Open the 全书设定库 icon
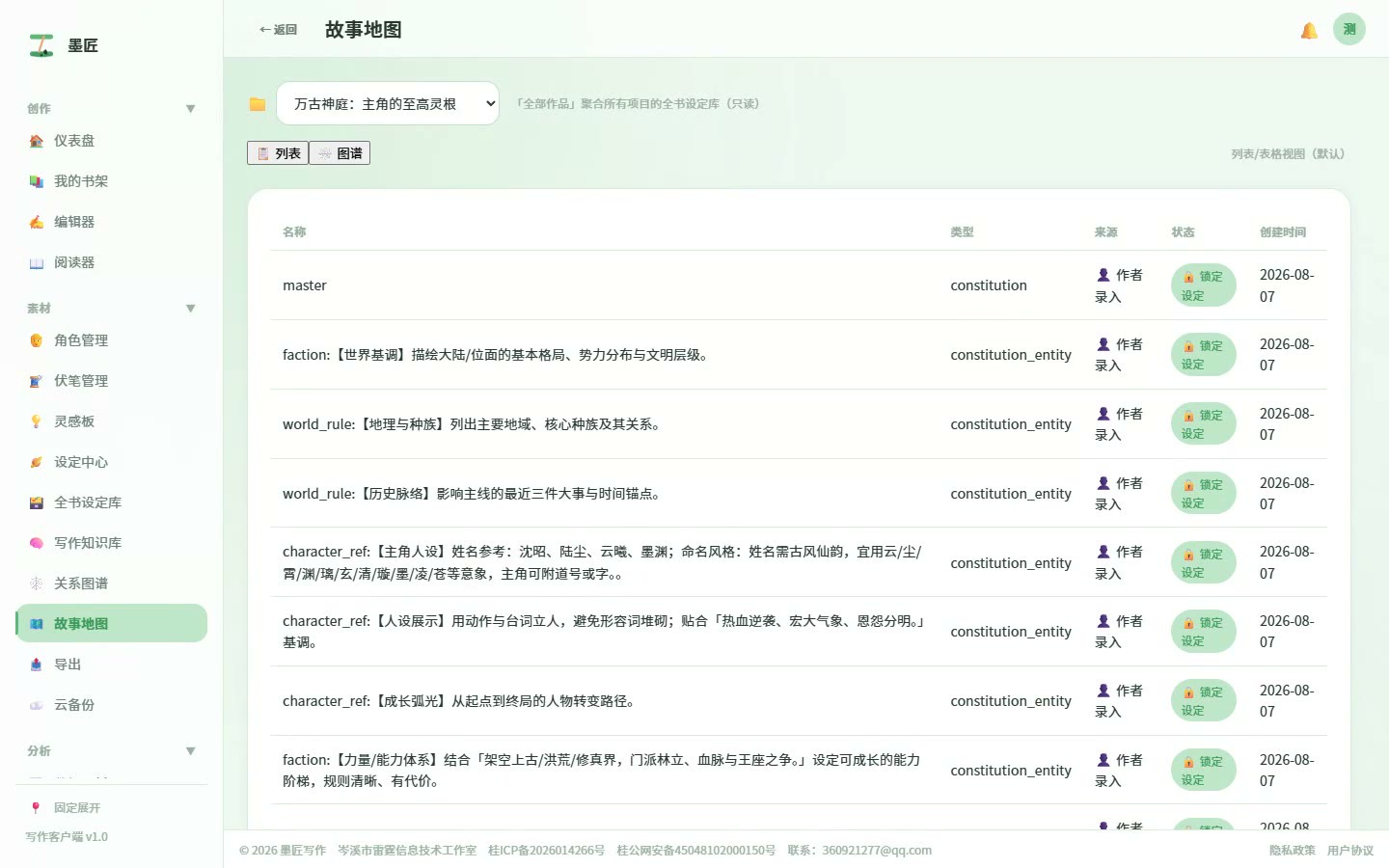The width and height of the screenshot is (1389, 868). [x=37, y=502]
